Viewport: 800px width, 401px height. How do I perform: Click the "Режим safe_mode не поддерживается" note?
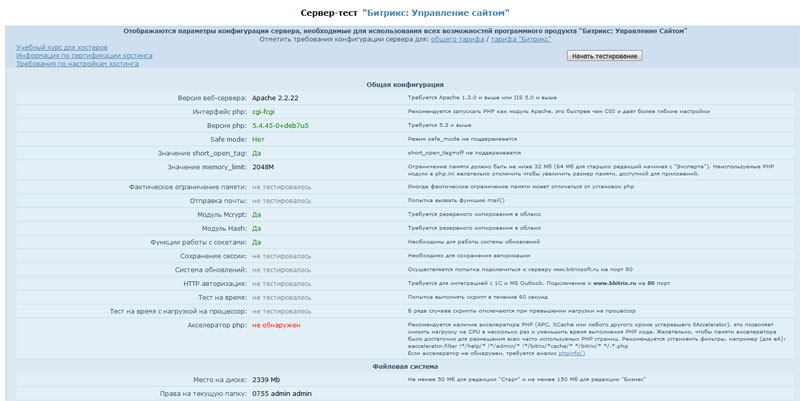[x=462, y=139]
